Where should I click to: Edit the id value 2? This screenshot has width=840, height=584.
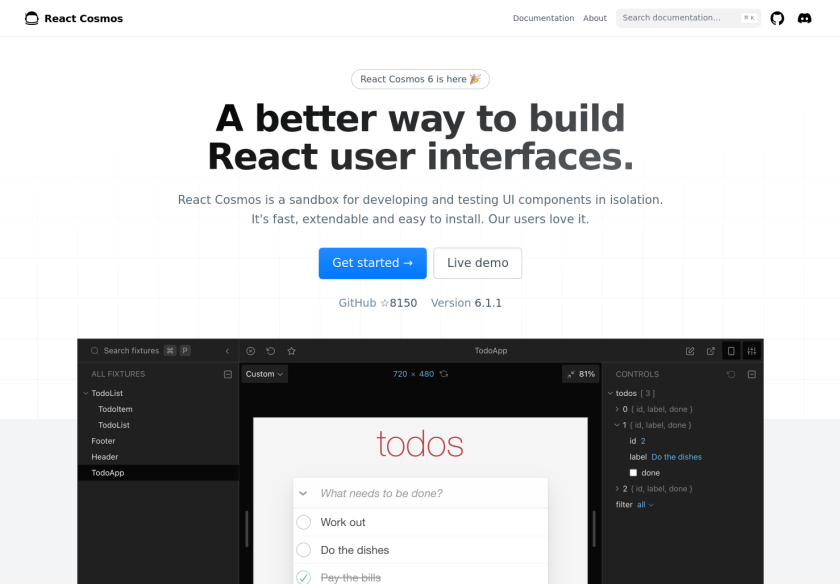(643, 441)
